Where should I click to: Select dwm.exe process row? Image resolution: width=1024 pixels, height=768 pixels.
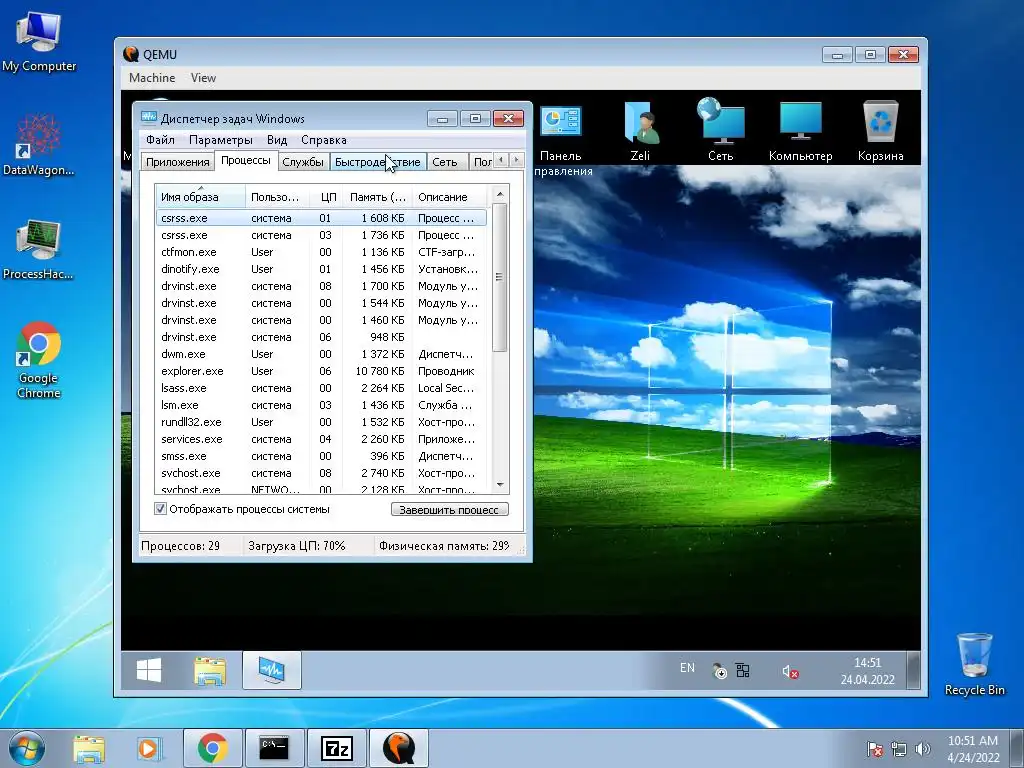point(321,354)
